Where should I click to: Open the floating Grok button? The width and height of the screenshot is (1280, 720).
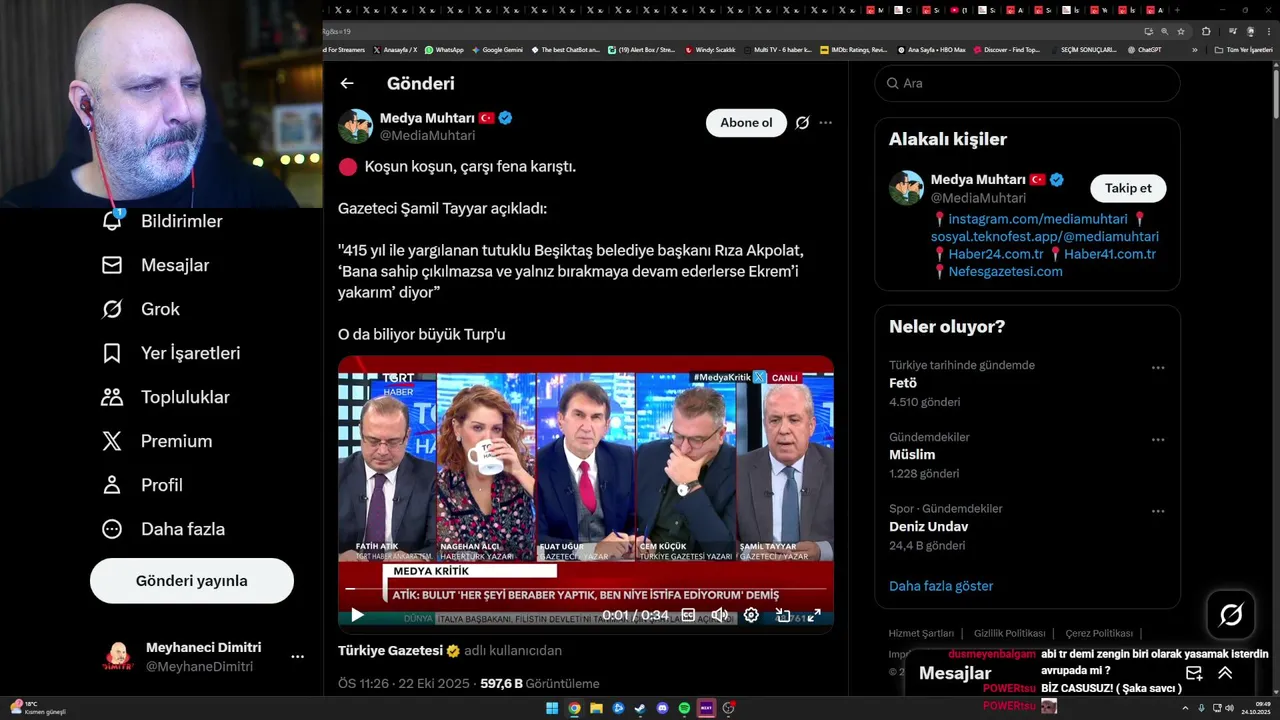point(1231,615)
